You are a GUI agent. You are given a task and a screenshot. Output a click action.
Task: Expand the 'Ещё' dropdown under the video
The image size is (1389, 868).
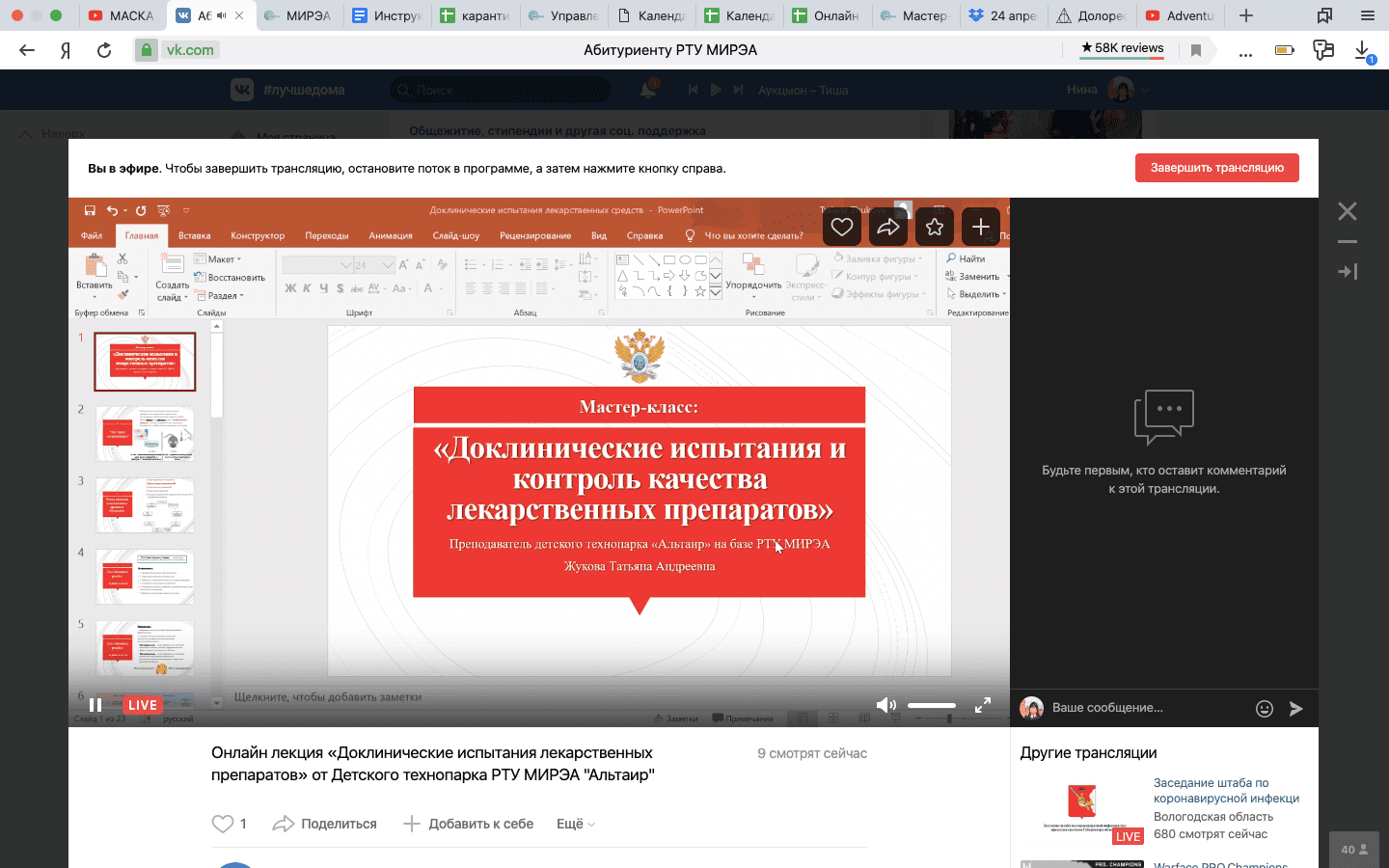(x=576, y=824)
